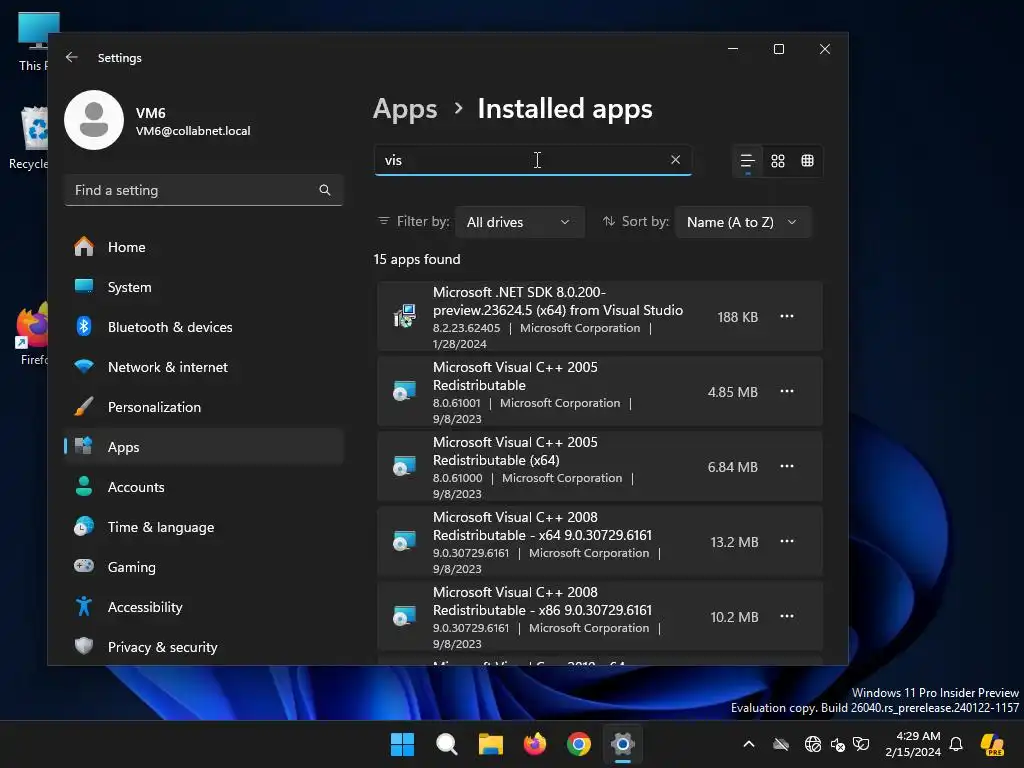Open taskbar Search

[447, 744]
